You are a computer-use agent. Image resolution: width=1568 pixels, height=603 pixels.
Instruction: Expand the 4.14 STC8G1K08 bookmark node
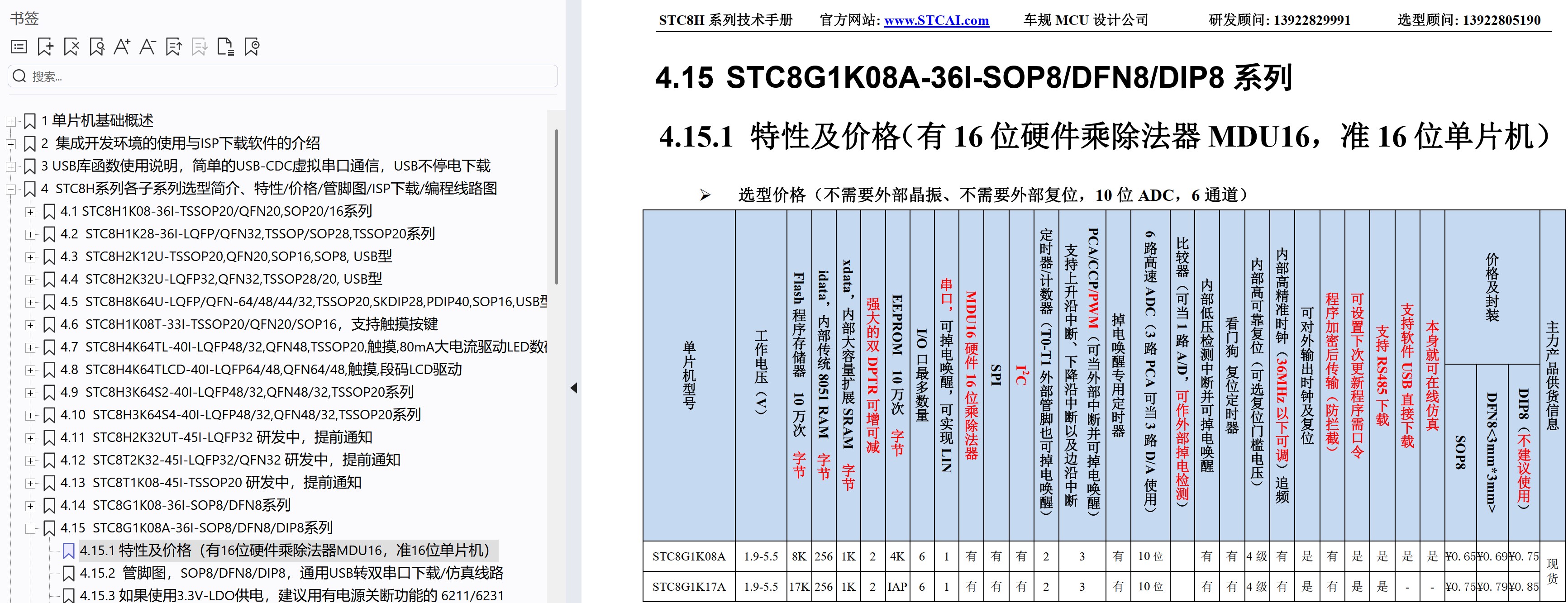[30, 506]
